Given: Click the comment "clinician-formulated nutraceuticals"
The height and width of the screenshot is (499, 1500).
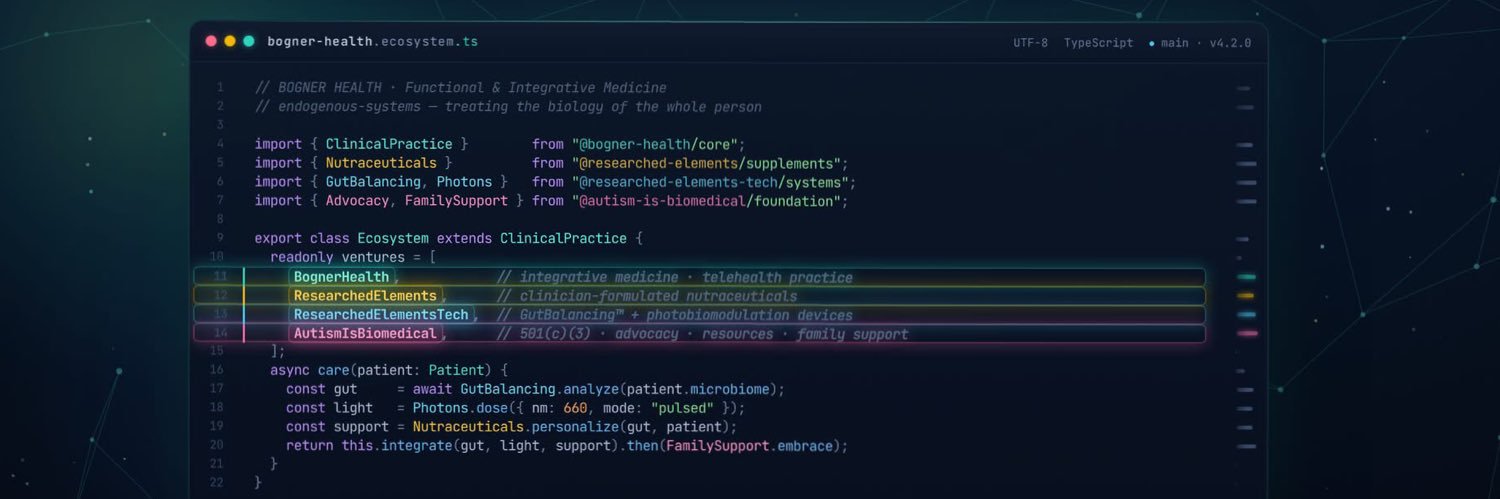Looking at the screenshot, I should point(647,296).
